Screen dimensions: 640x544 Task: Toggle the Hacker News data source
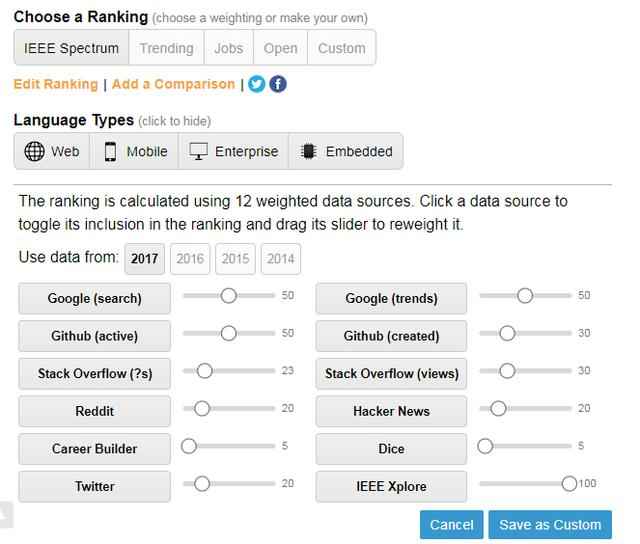[x=391, y=411]
